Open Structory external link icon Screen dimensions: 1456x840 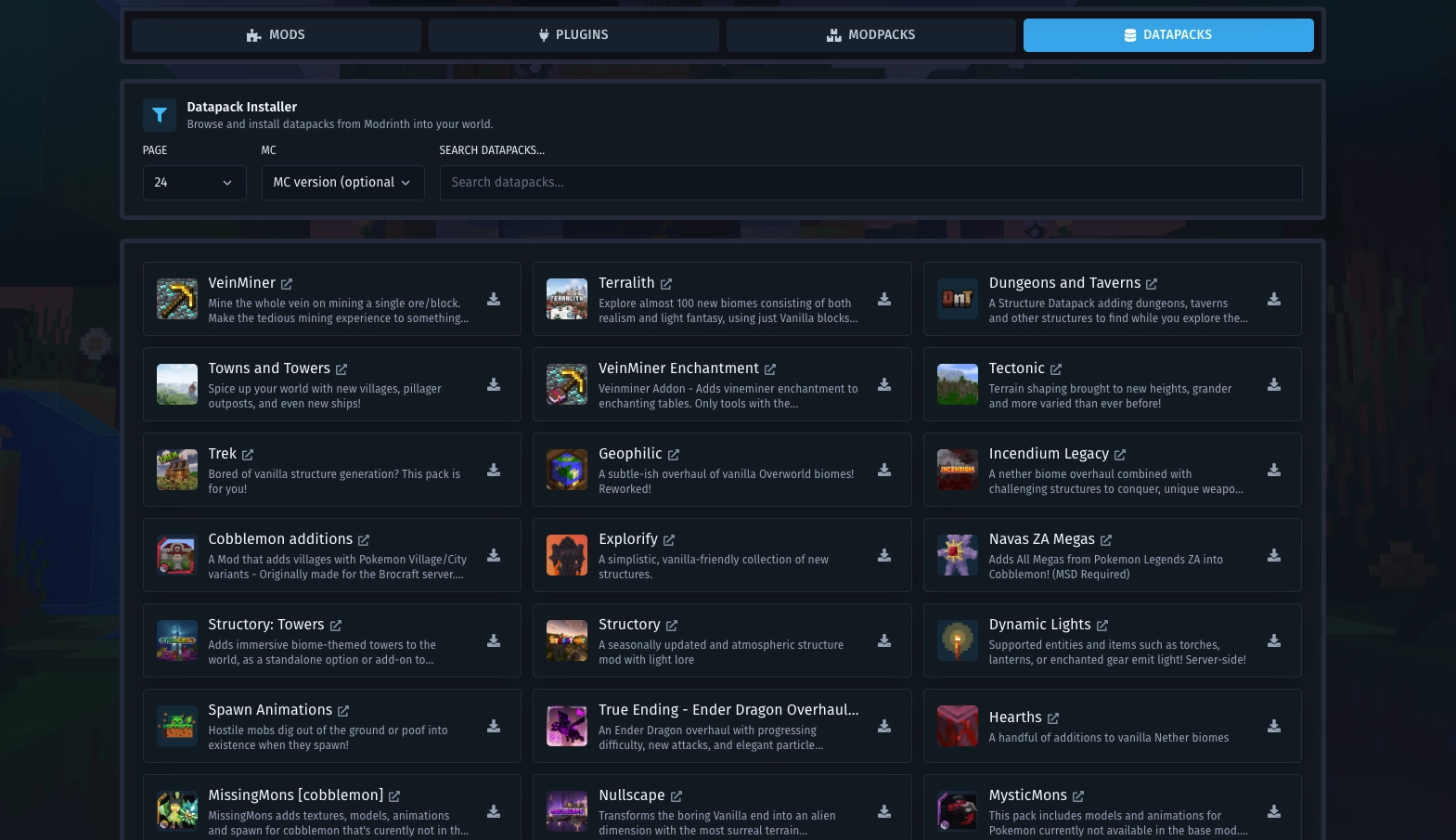(x=672, y=626)
